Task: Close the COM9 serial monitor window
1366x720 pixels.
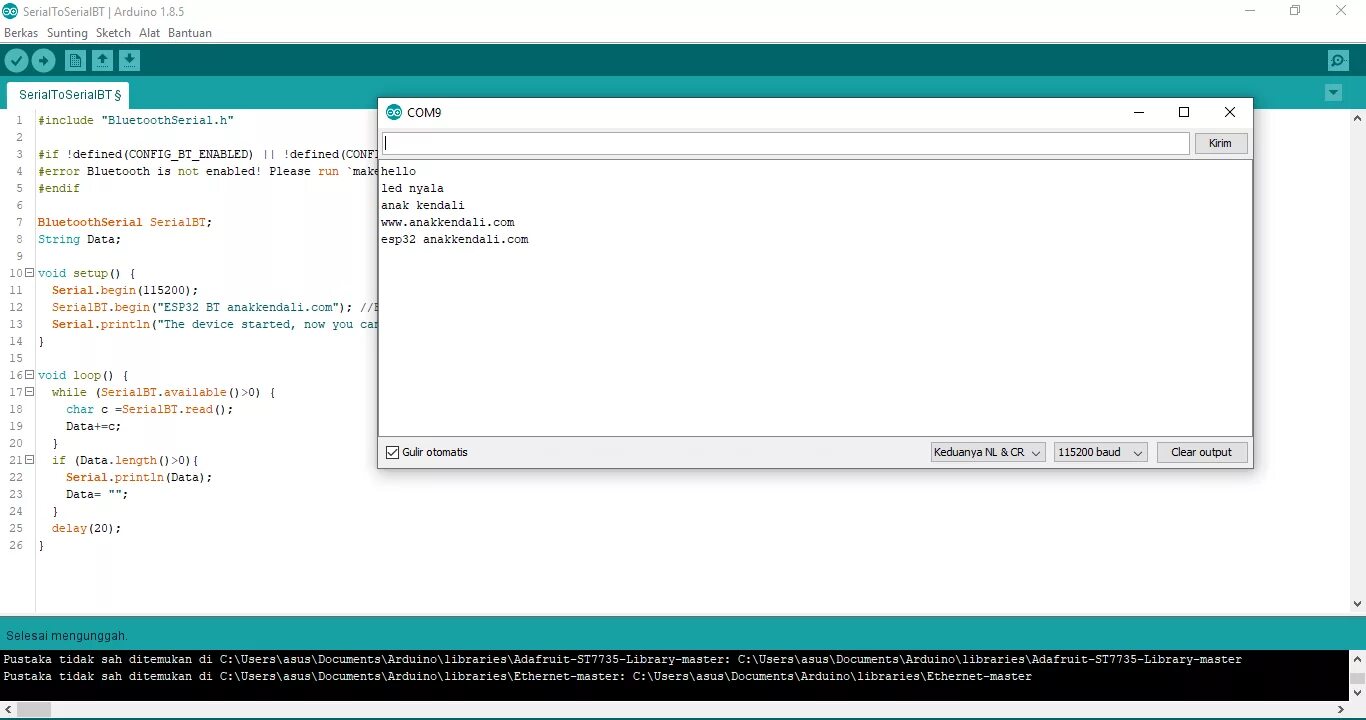Action: (x=1230, y=112)
